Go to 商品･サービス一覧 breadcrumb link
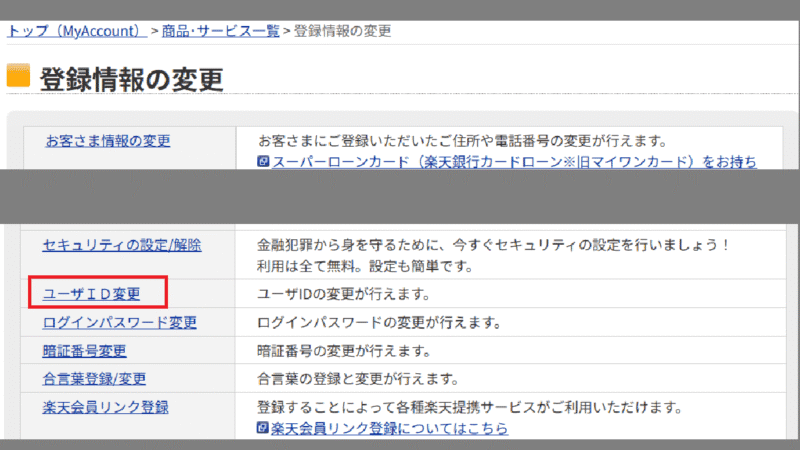This screenshot has height=450, width=800. click(220, 31)
